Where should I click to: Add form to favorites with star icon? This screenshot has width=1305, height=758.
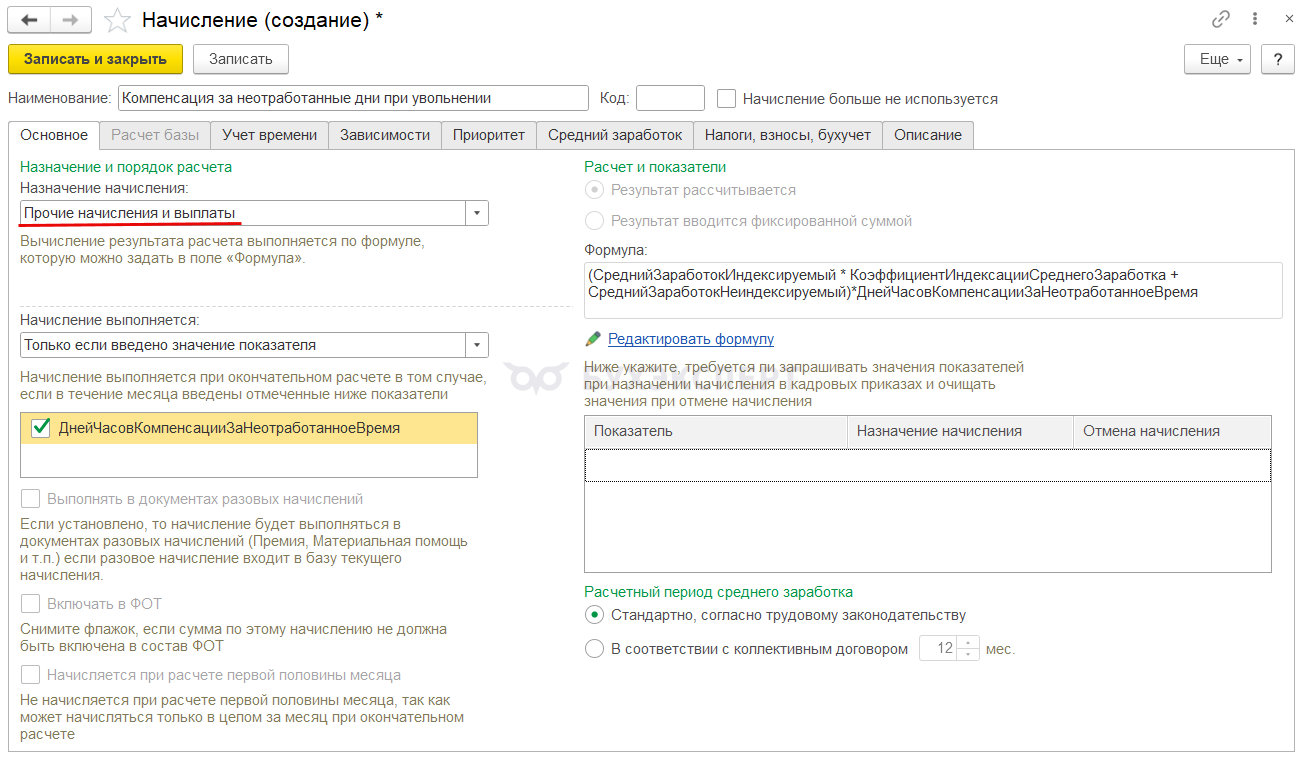click(x=118, y=20)
